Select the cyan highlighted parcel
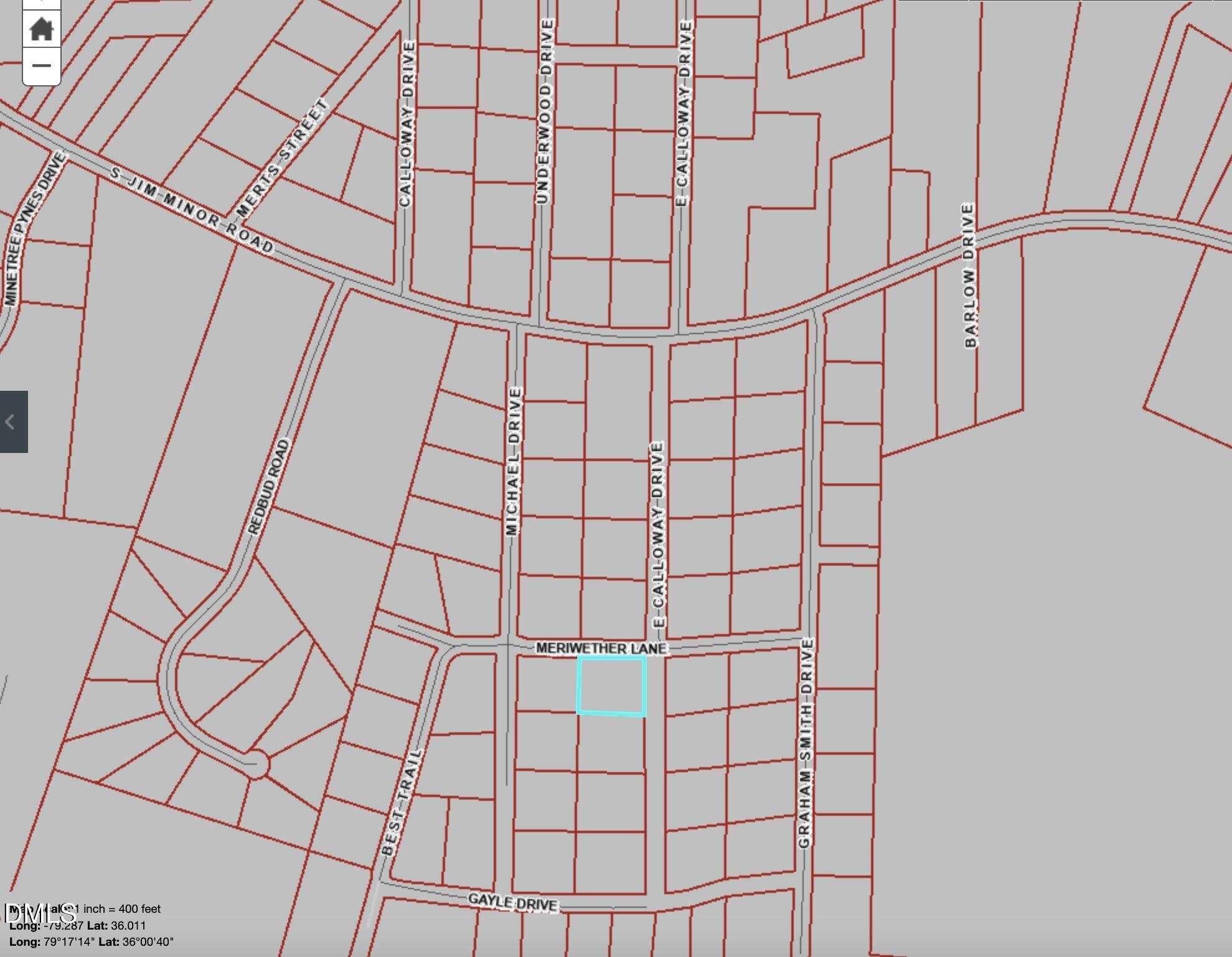Screen dimensions: 1232x957 point(611,686)
